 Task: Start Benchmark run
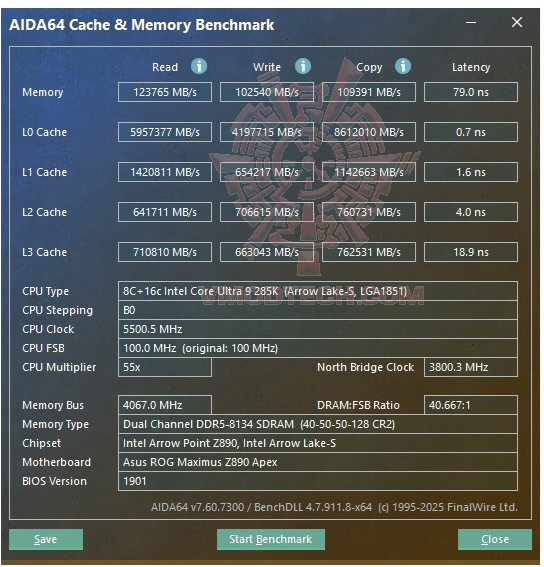click(x=271, y=539)
